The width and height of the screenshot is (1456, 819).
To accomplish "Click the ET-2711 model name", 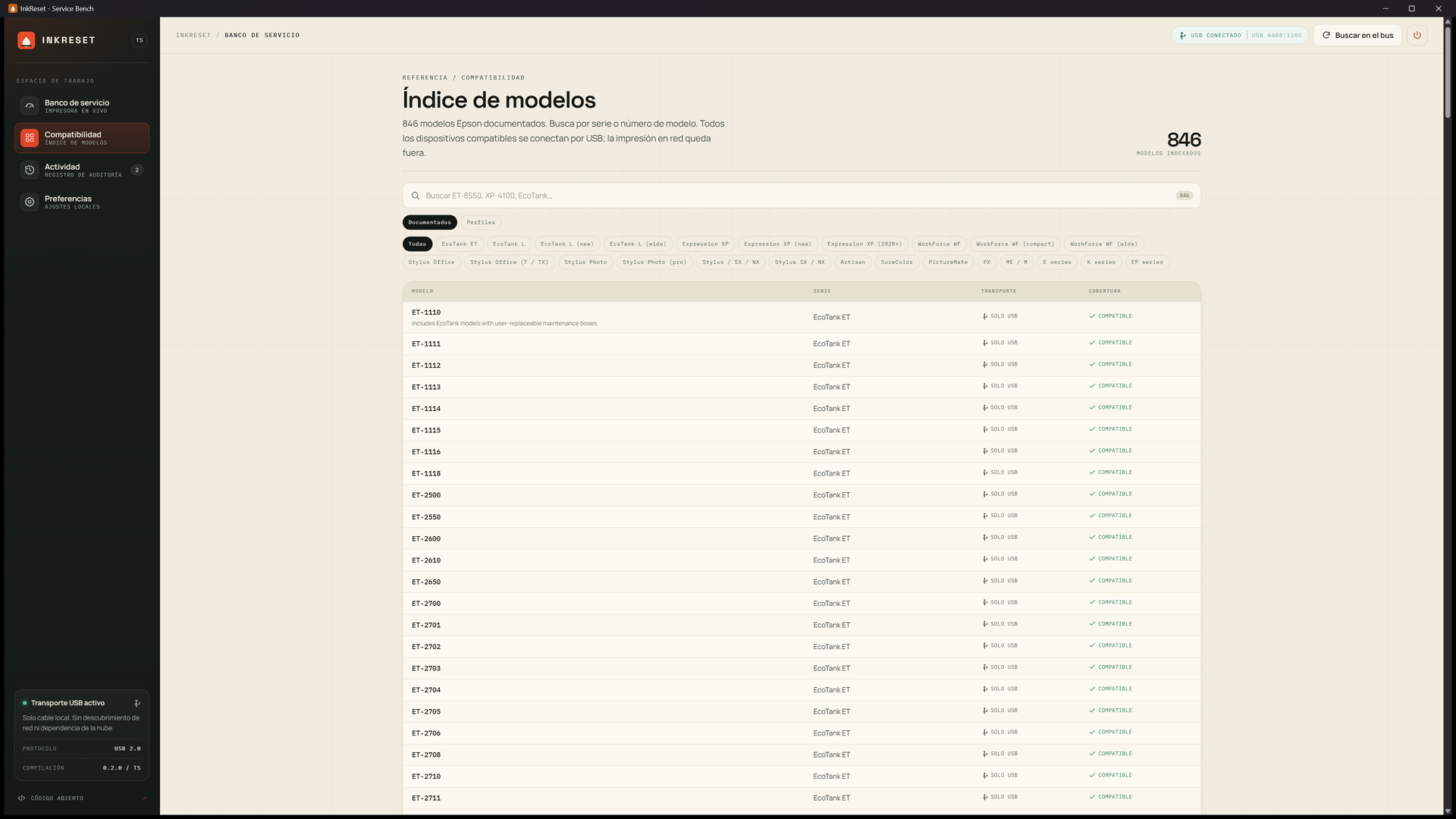I will [426, 799].
